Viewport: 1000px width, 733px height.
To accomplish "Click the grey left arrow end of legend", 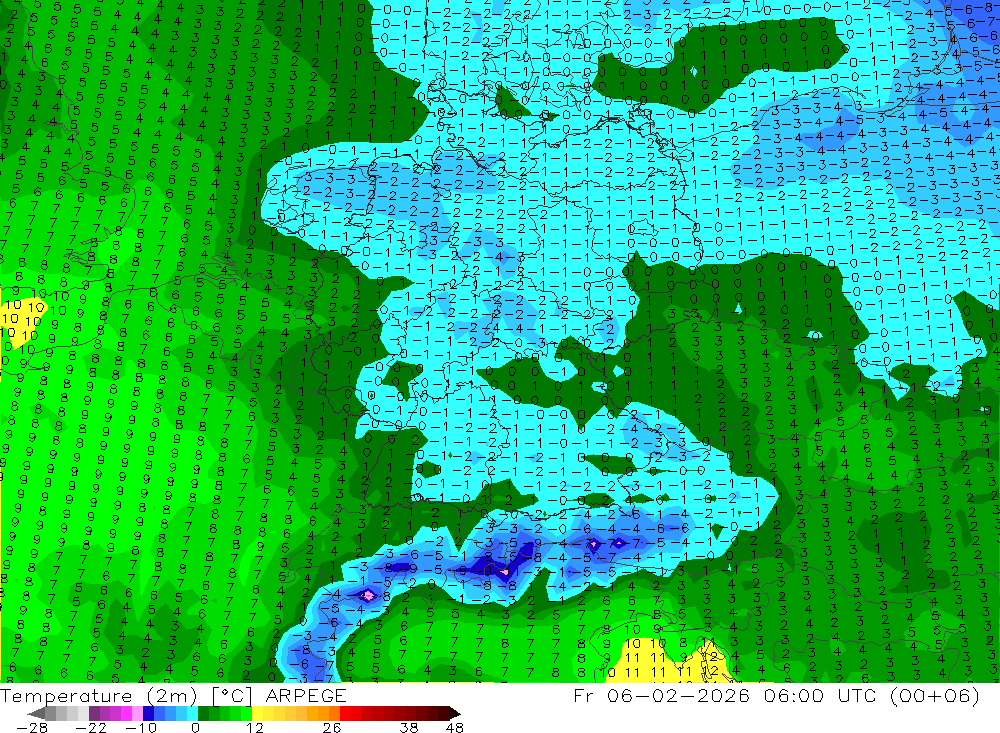I will (36, 713).
